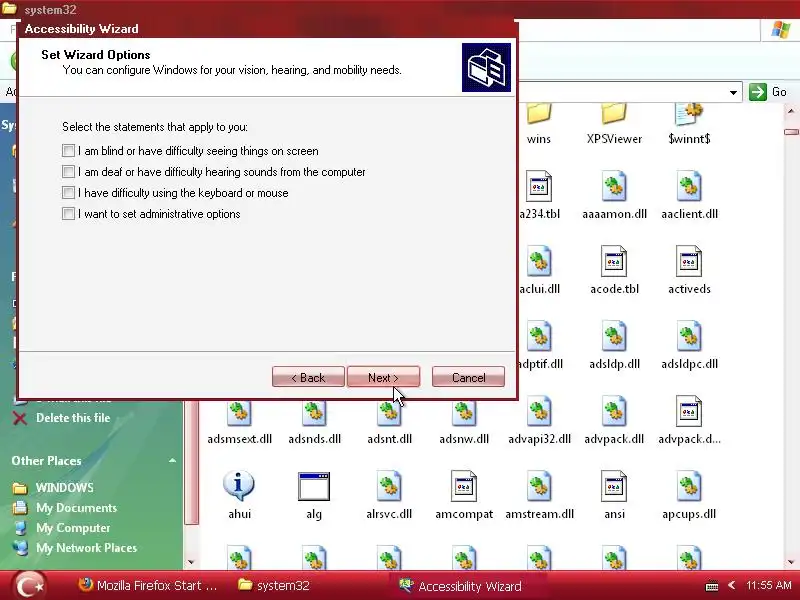The width and height of the screenshot is (800, 600).
Task: Select the activeds file icon
Action: (689, 261)
